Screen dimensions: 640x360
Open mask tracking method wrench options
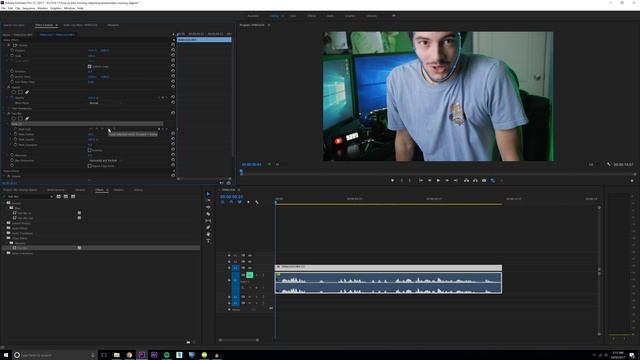114,129
